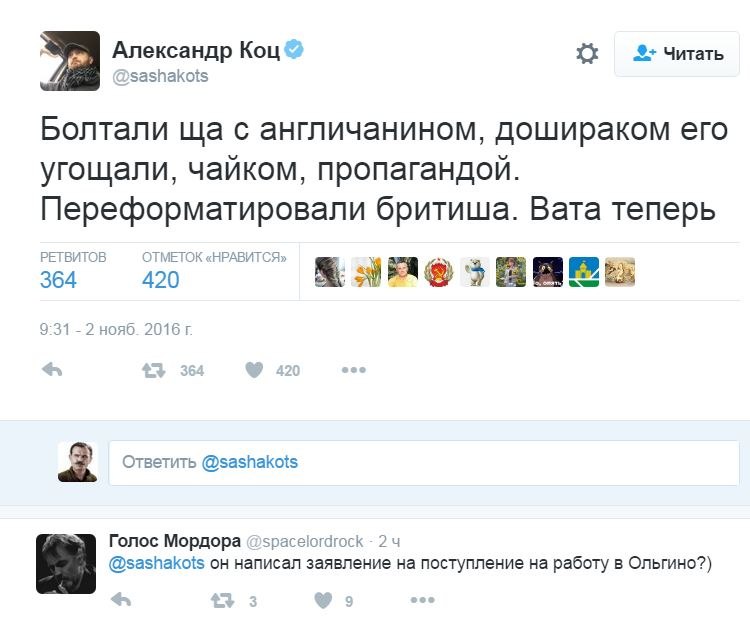Click the reply arrow under main tweet
This screenshot has width=750, height=623.
53,370
